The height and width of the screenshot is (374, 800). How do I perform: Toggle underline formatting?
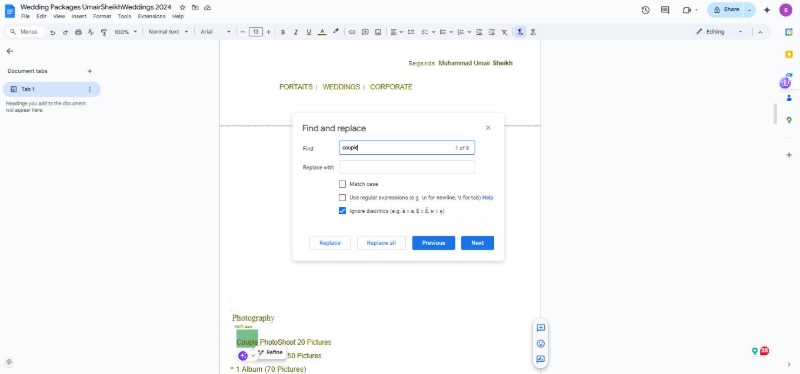309,32
